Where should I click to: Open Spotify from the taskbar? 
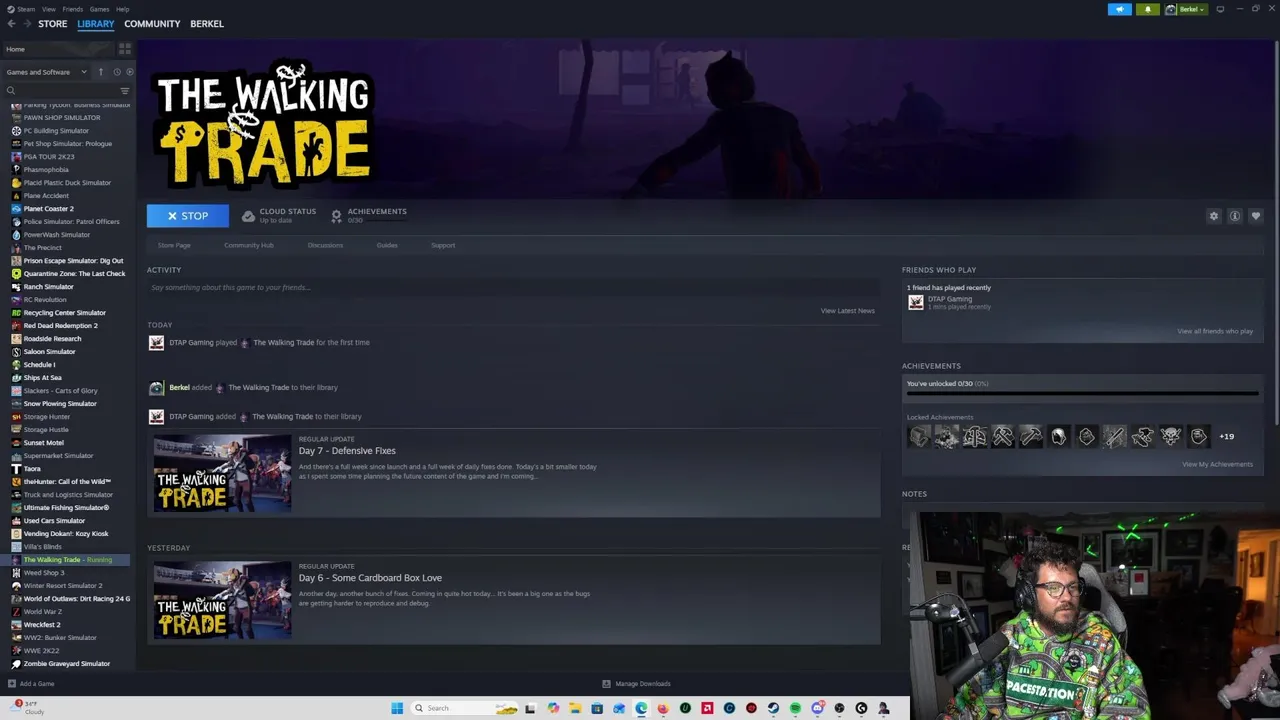click(x=795, y=708)
